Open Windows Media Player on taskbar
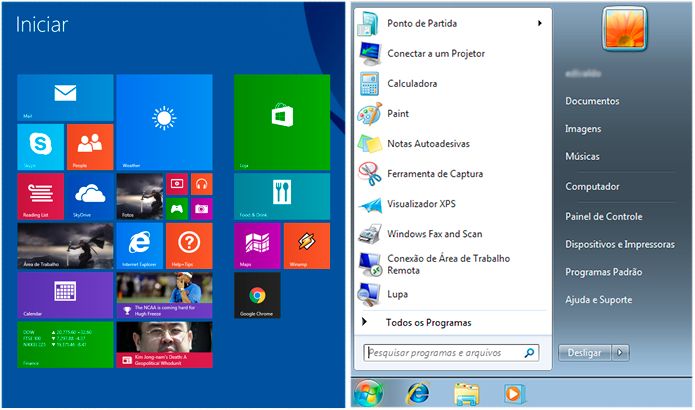Screen dimensions: 695x410 click(x=514, y=394)
